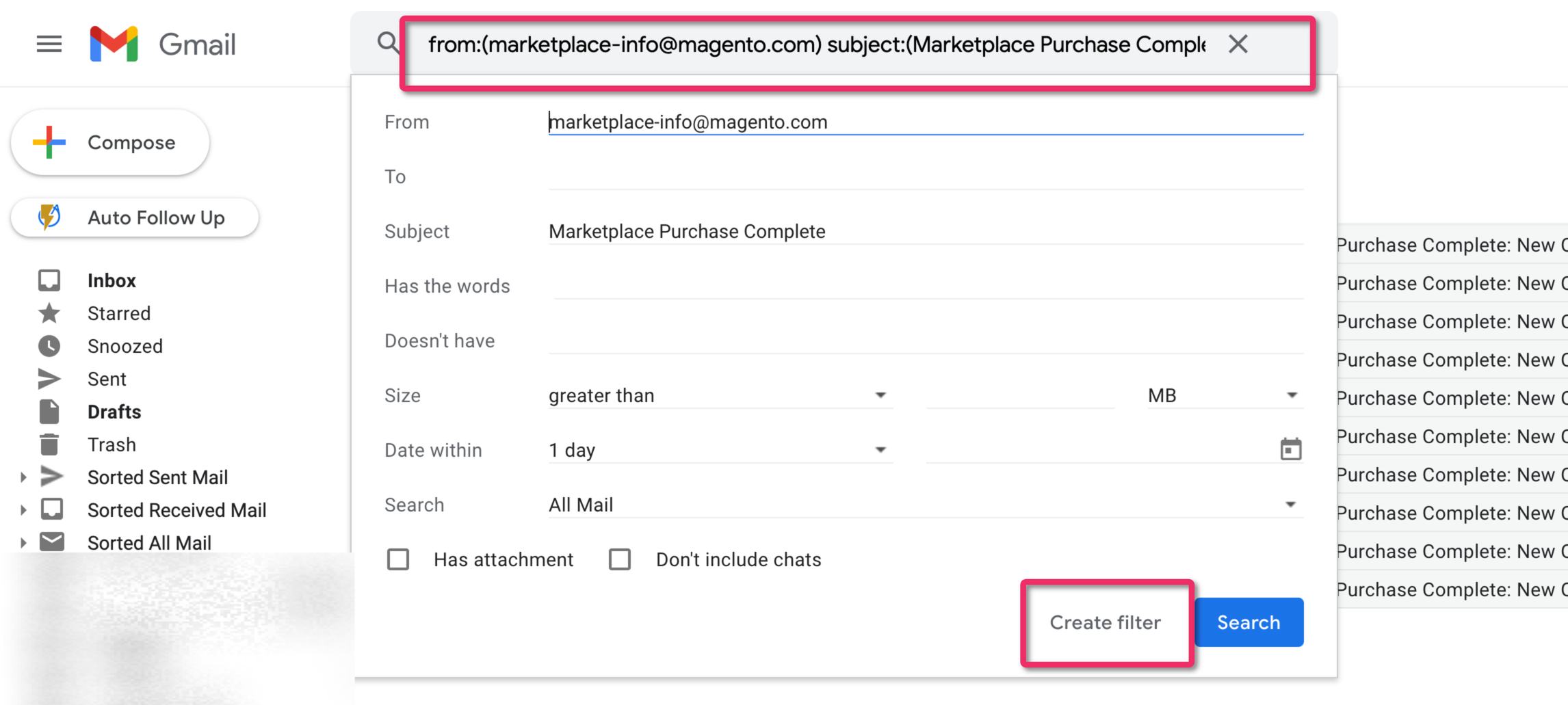Viewport: 1568px width, 705px height.
Task: Check the Don't include chats checkbox
Action: (x=620, y=559)
